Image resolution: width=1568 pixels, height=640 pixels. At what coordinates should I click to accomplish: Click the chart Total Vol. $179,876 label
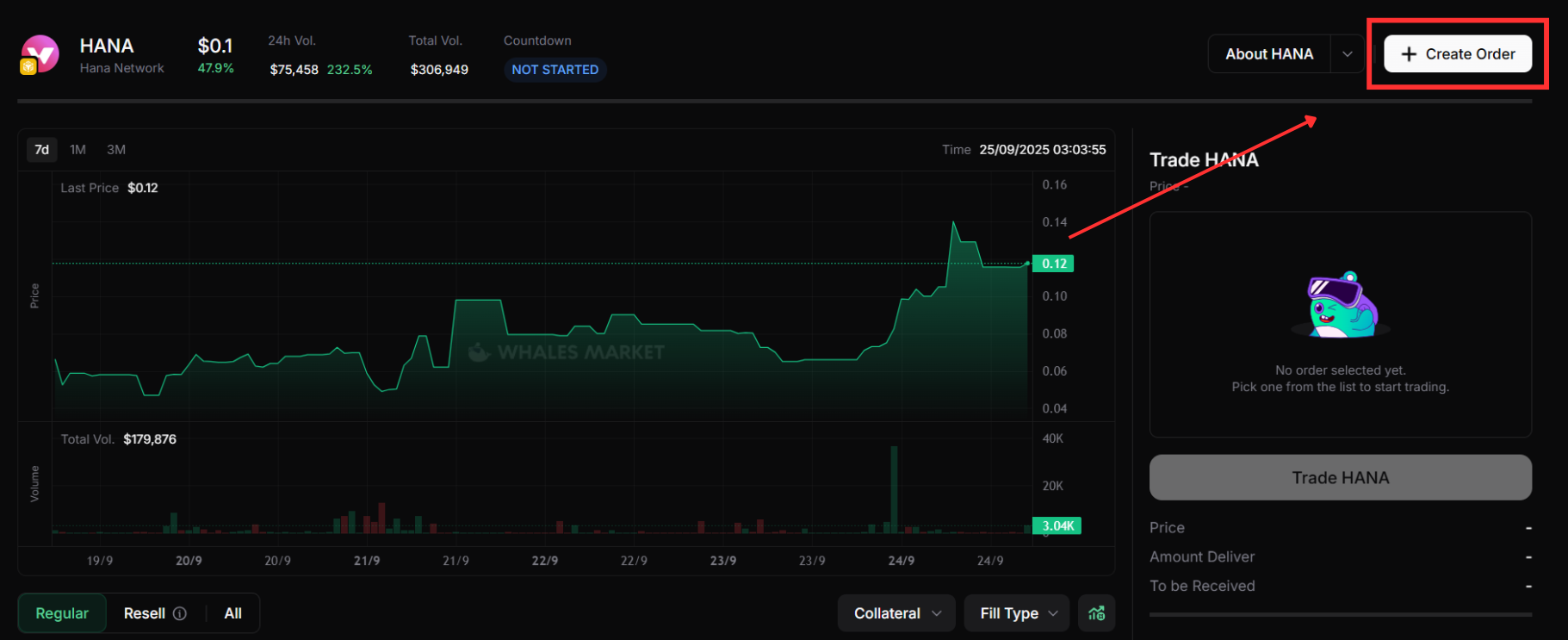119,439
